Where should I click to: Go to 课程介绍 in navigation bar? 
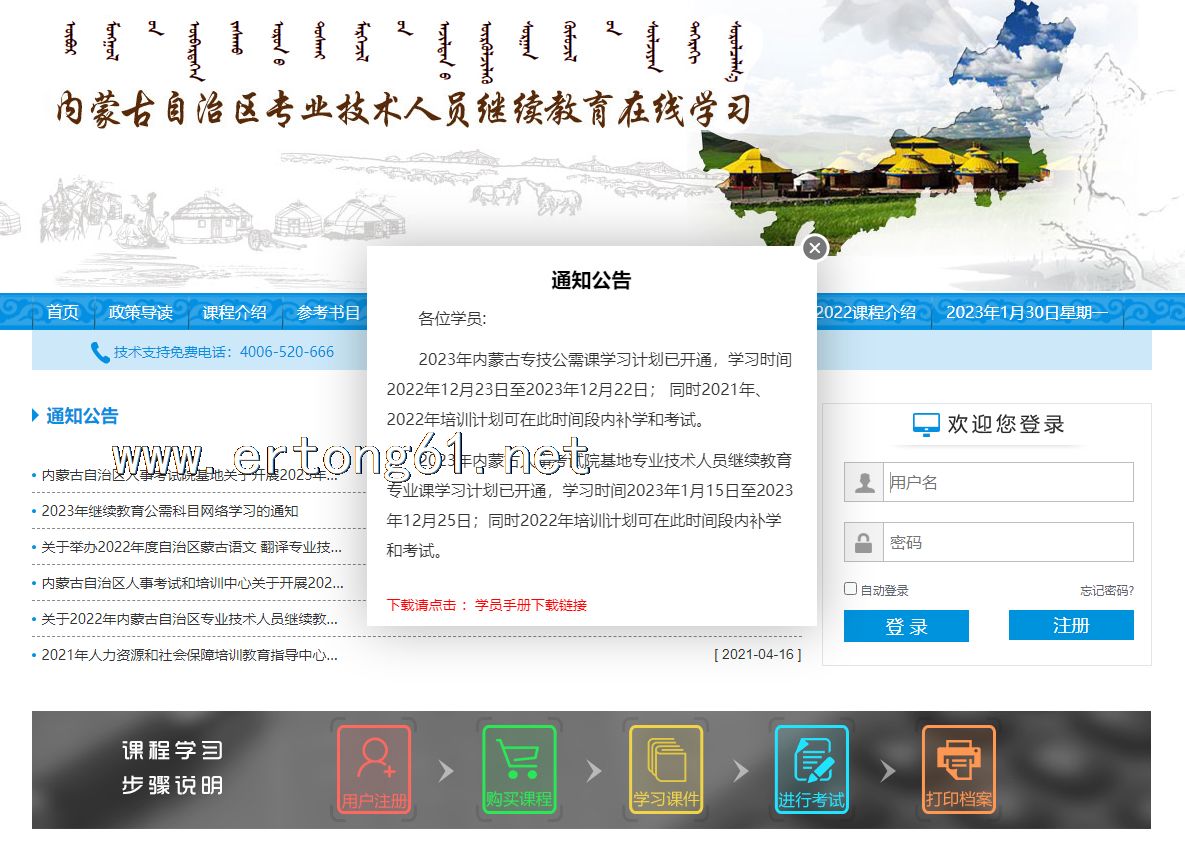[234, 312]
